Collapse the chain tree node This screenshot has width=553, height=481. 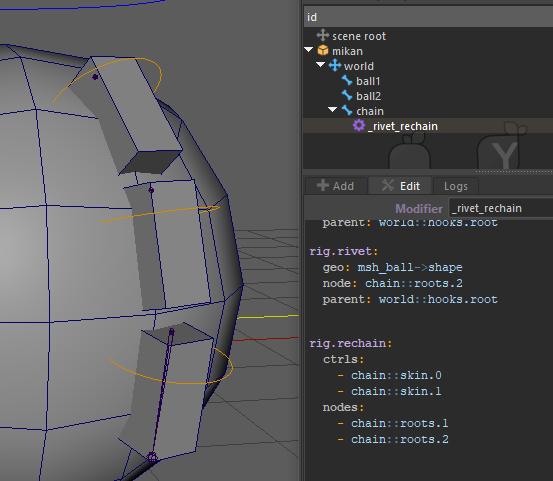click(333, 110)
